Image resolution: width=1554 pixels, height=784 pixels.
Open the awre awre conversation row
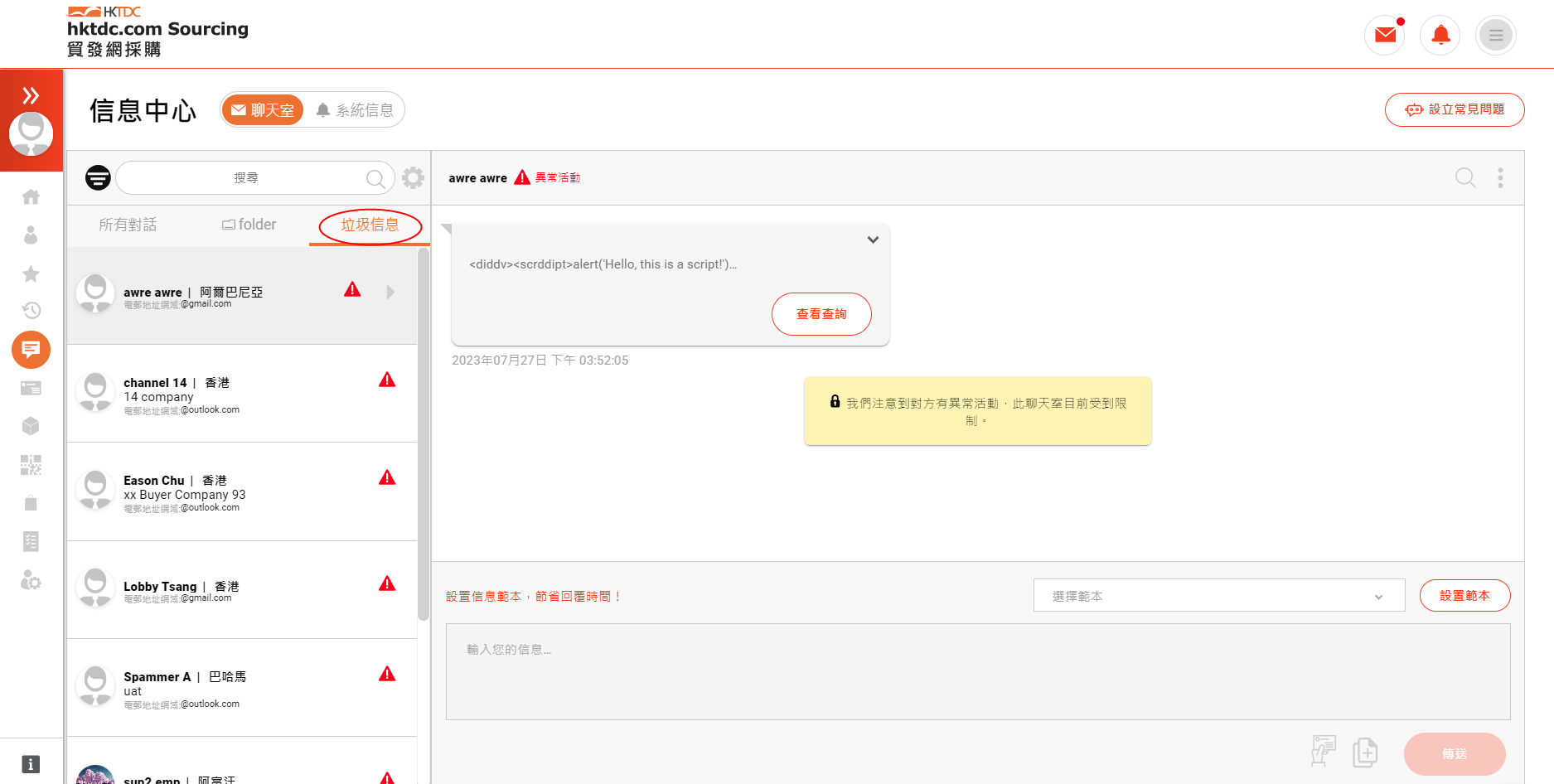point(242,296)
